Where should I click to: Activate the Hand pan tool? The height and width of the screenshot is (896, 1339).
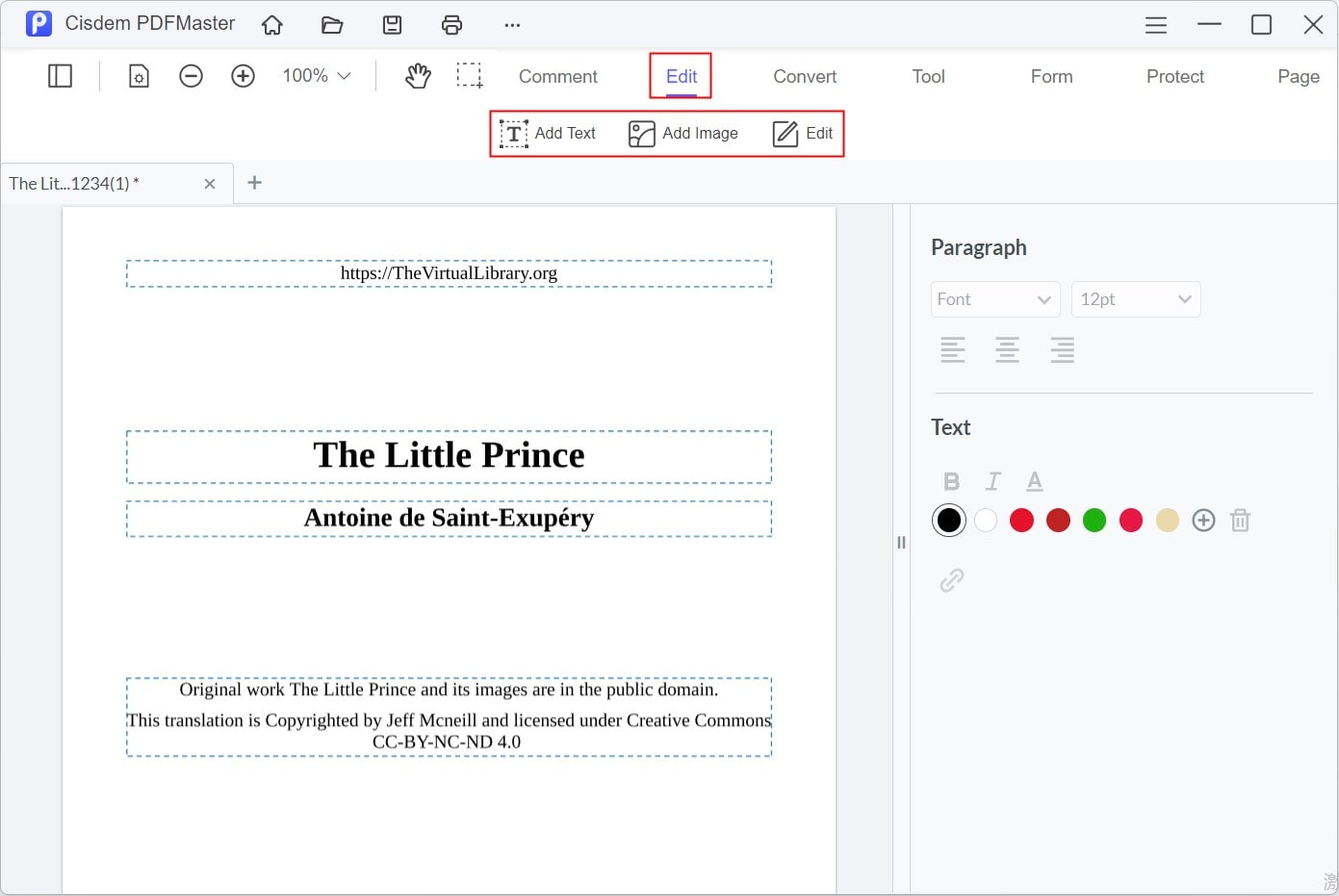click(418, 75)
